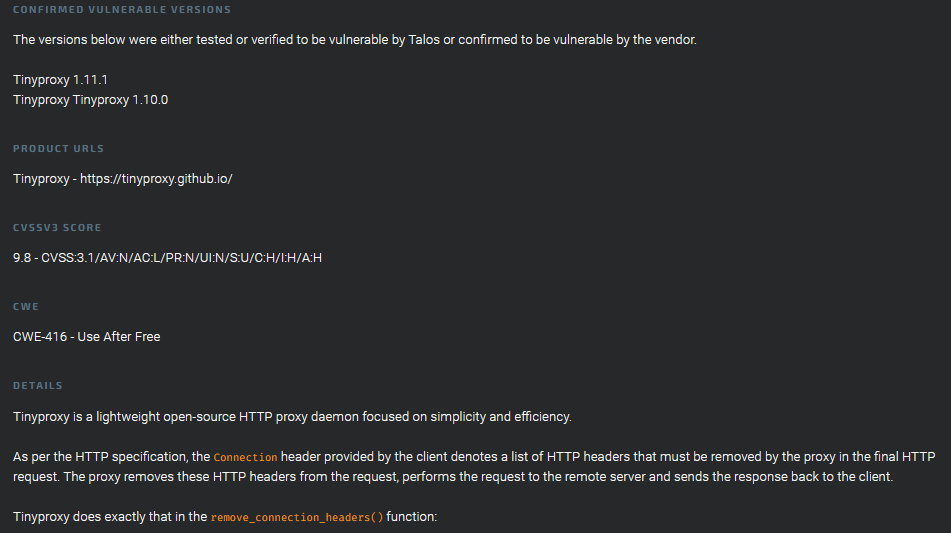
Task: Click the 'Tinyproxy -' product label
Action: tap(45, 179)
